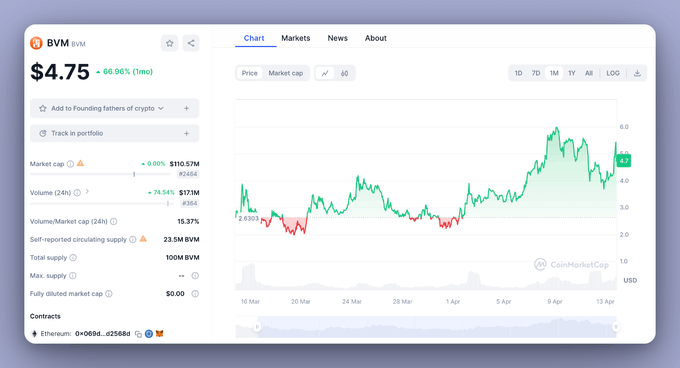
Task: Click warning triangle beside Self-reported circulating supply
Action: click(143, 239)
